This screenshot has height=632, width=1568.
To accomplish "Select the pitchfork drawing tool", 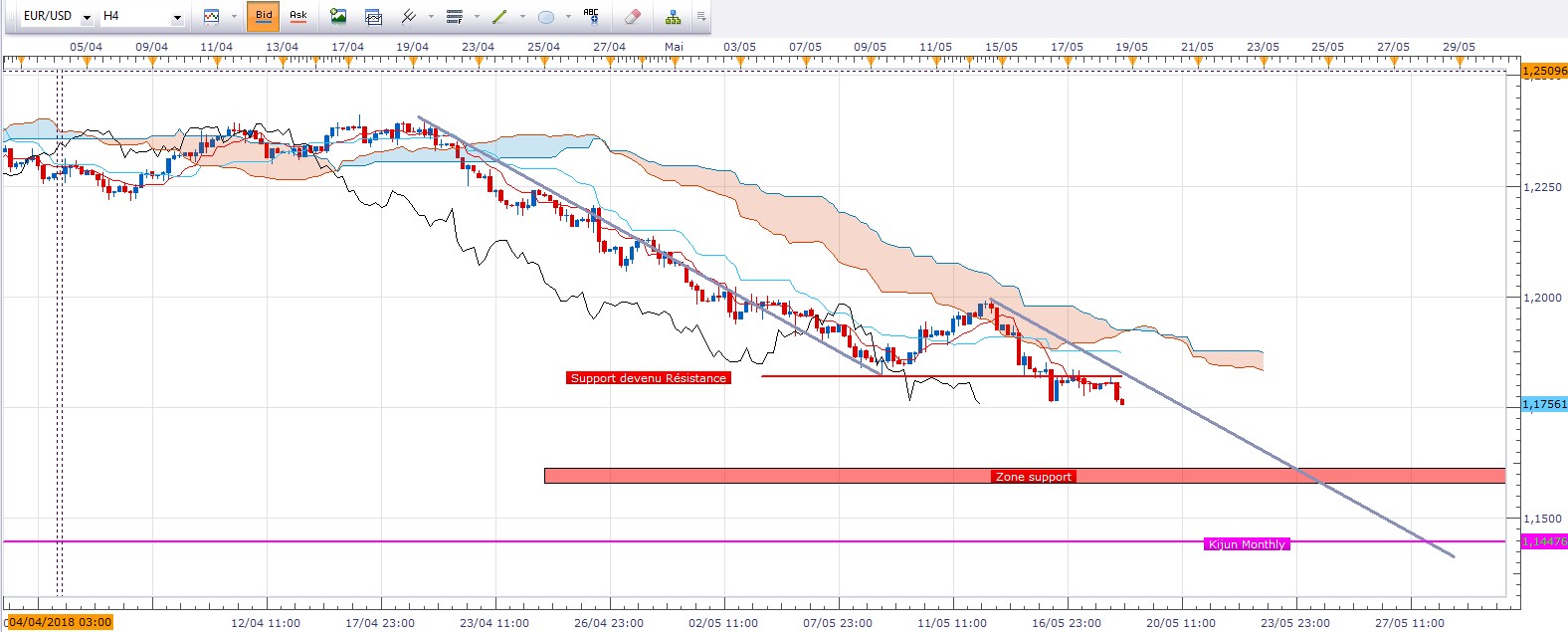I will pos(408,16).
